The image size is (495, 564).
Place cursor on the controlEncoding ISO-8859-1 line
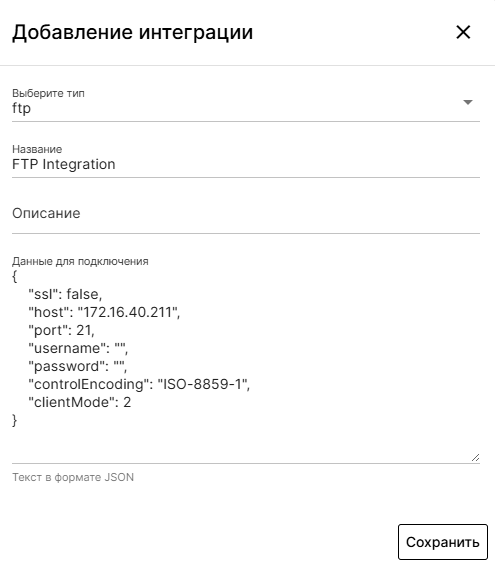(x=139, y=384)
